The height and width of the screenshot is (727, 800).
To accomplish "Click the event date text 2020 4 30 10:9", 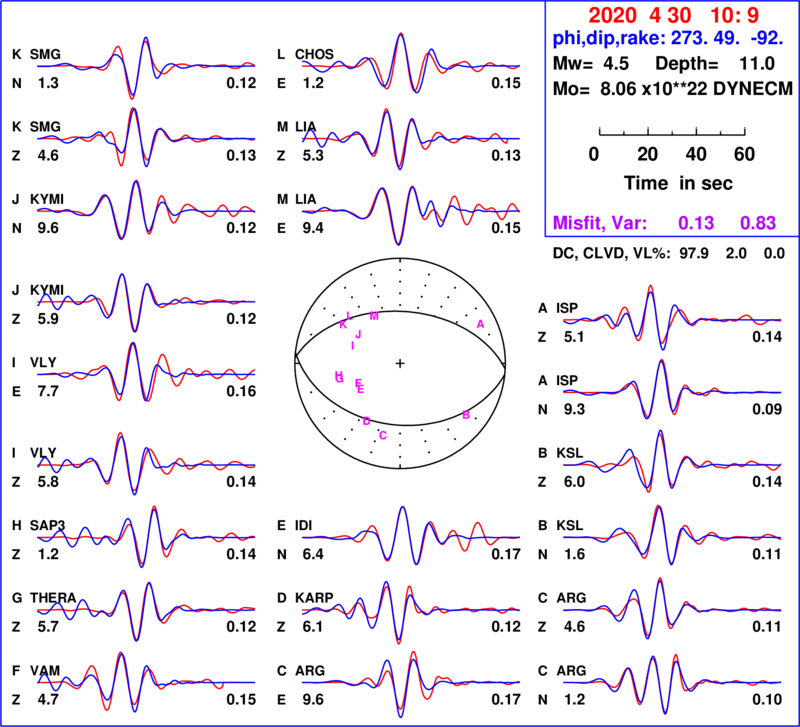I will pos(673,16).
